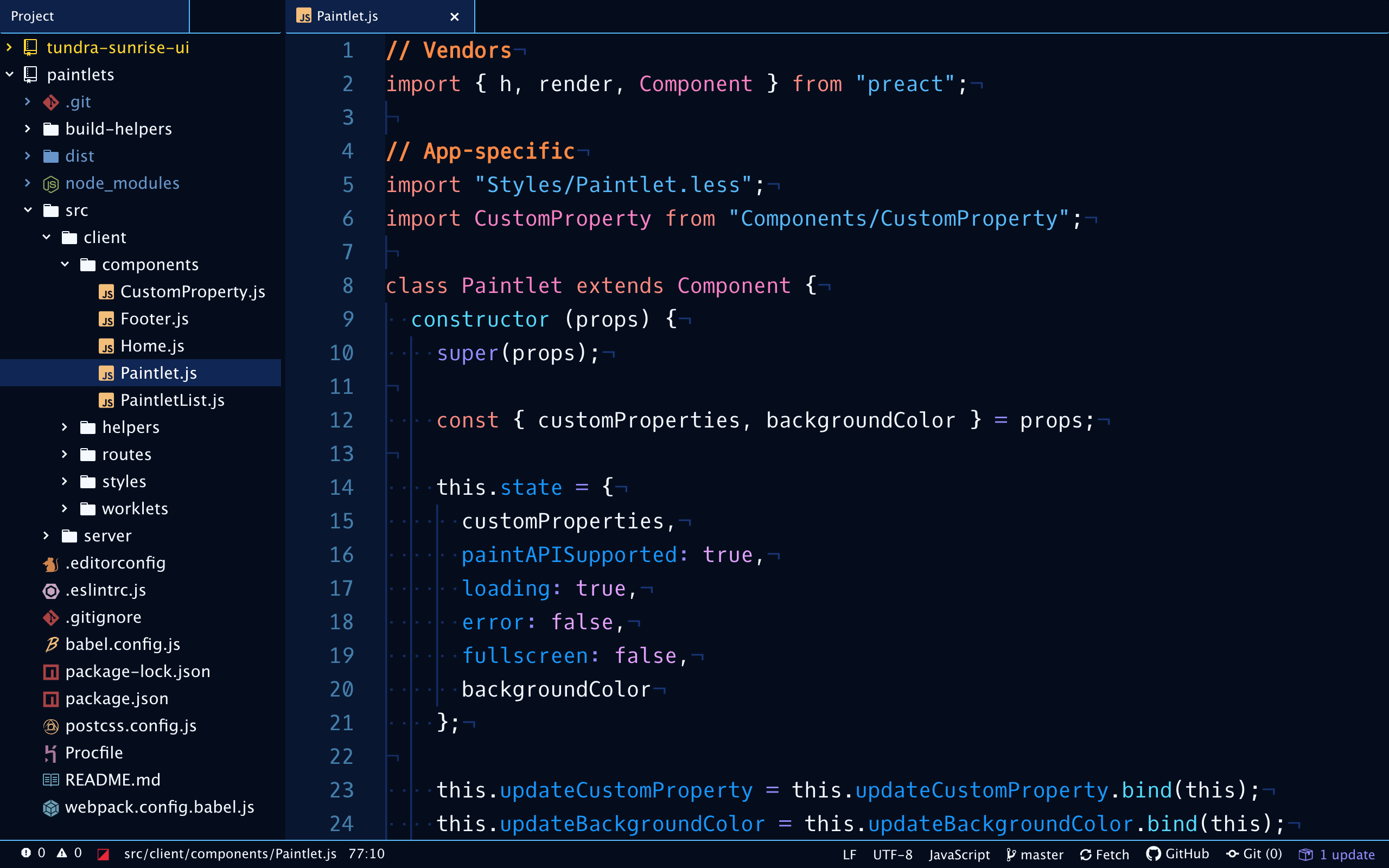Click the UTF-8 encoding button in status bar

[894, 853]
